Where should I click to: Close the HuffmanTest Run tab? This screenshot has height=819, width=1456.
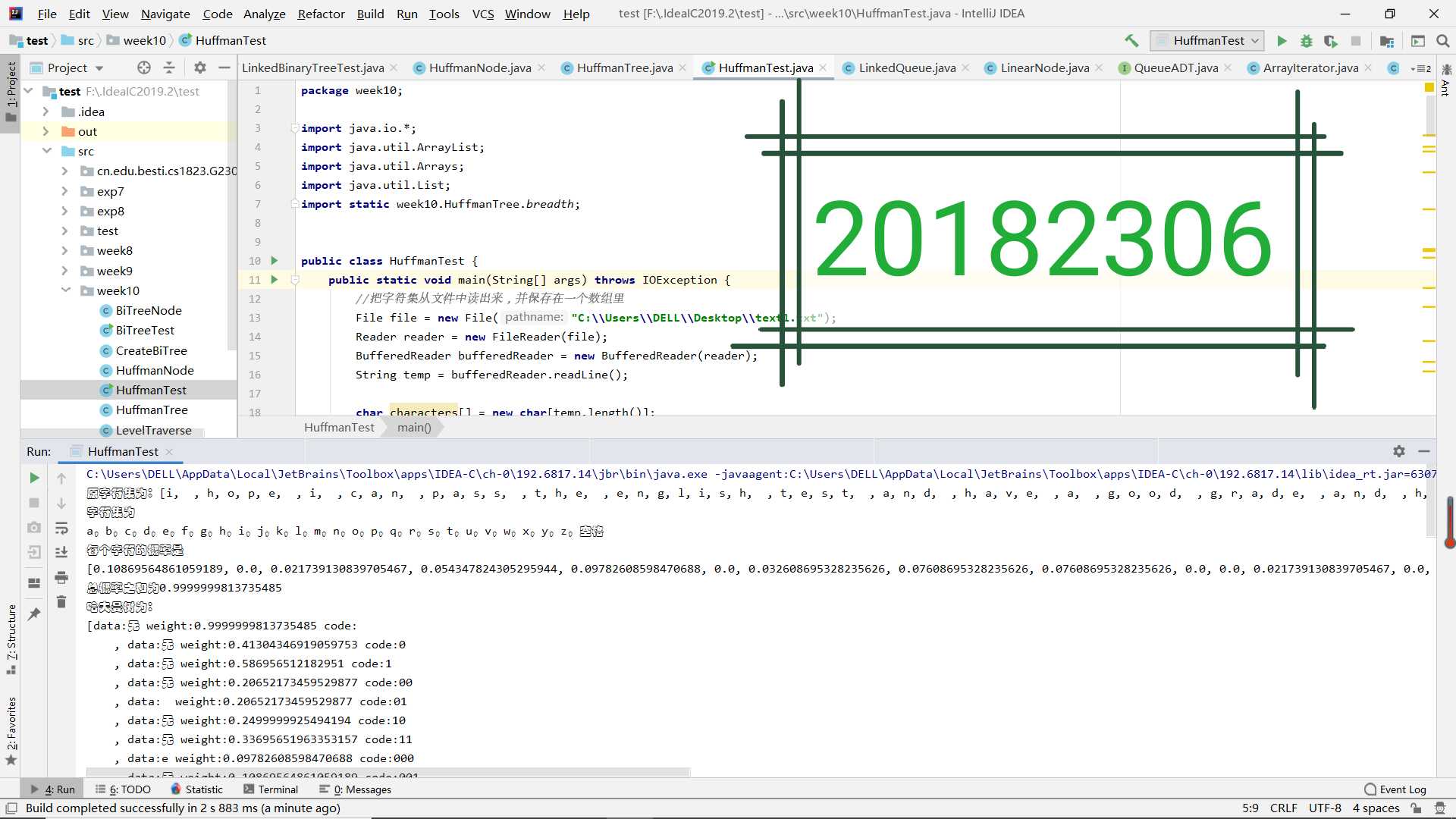coord(169,452)
